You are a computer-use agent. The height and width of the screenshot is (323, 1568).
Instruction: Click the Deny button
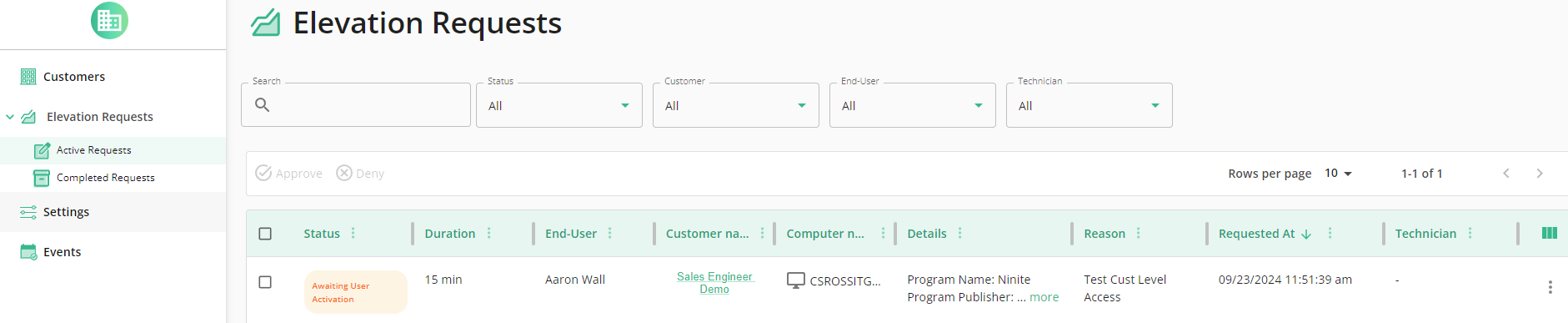(360, 174)
